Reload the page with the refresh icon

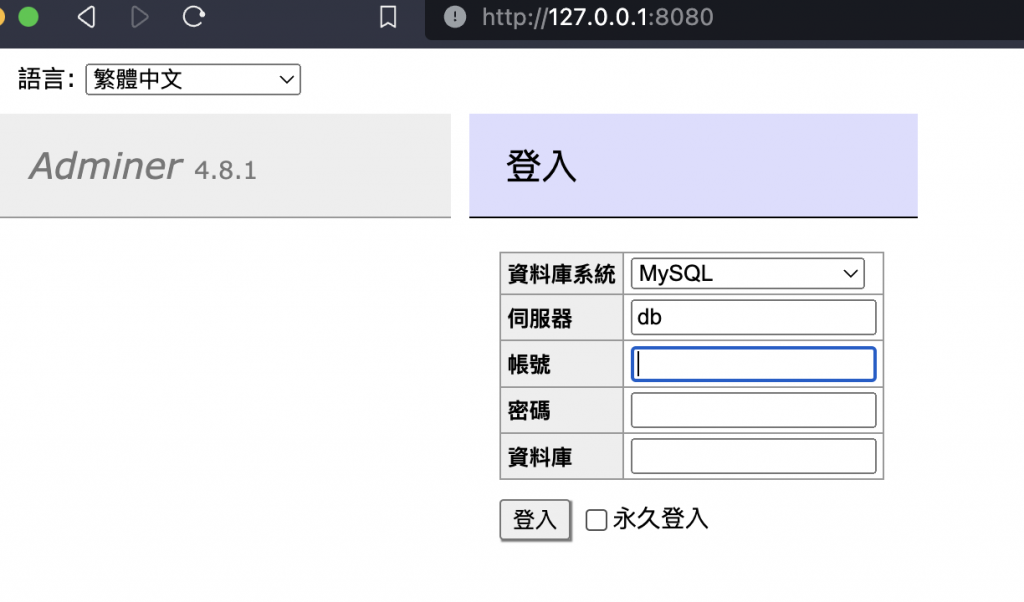(x=193, y=16)
